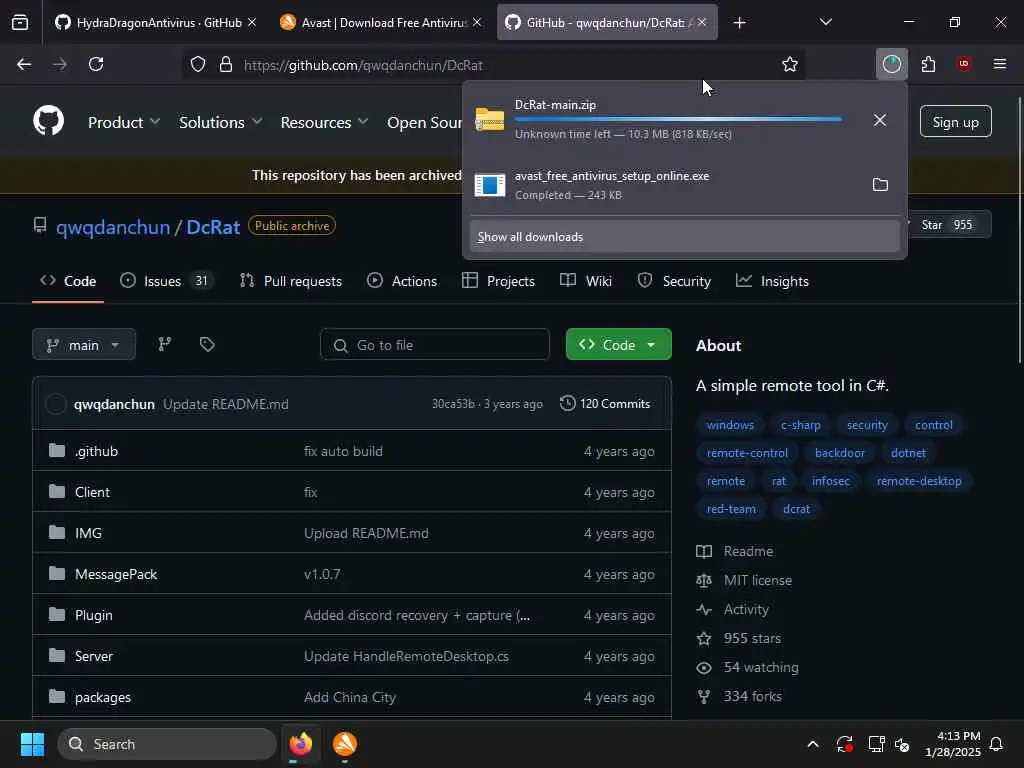Switch to the Pull requests tab
Viewport: 1024px width, 768px height.
(x=291, y=281)
